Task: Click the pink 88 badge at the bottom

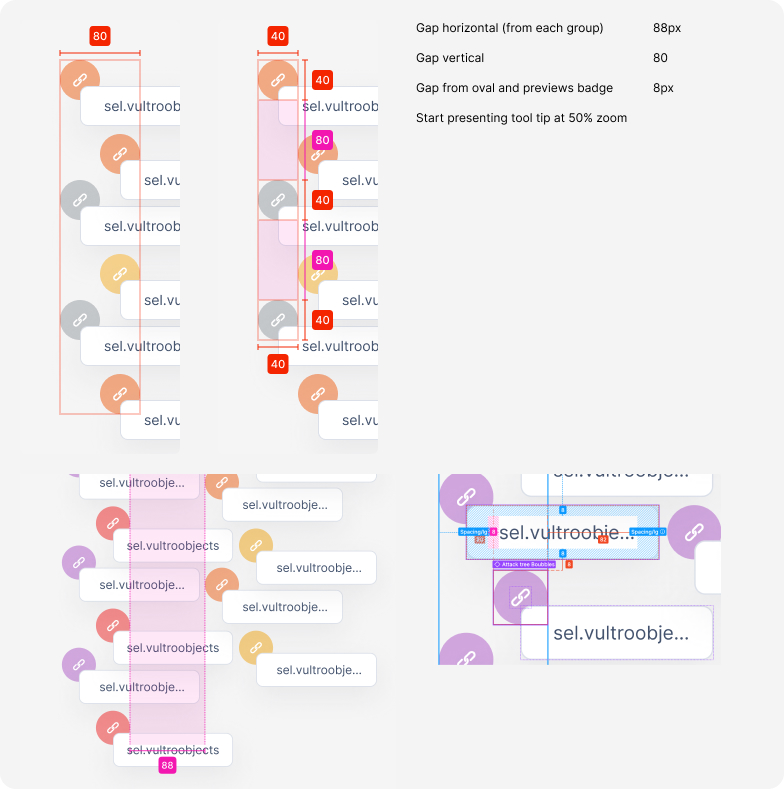Action: [167, 765]
